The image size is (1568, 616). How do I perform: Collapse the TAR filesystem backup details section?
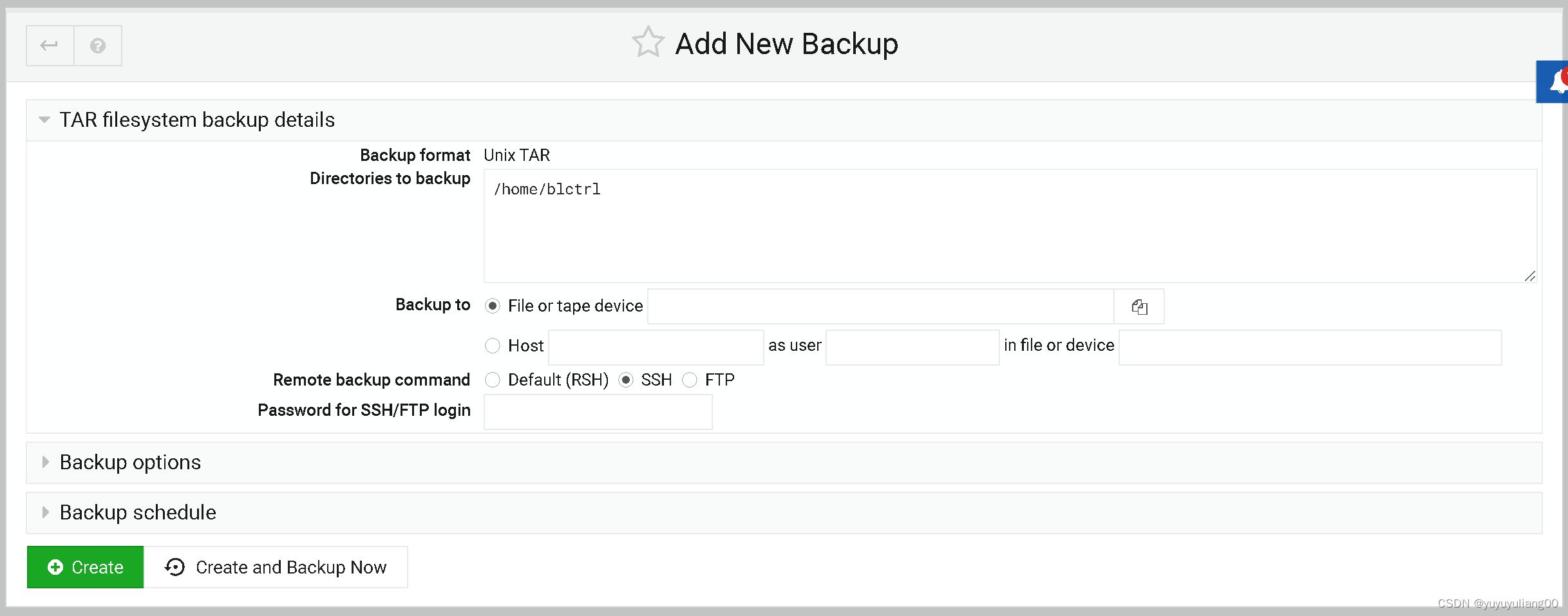(x=44, y=120)
